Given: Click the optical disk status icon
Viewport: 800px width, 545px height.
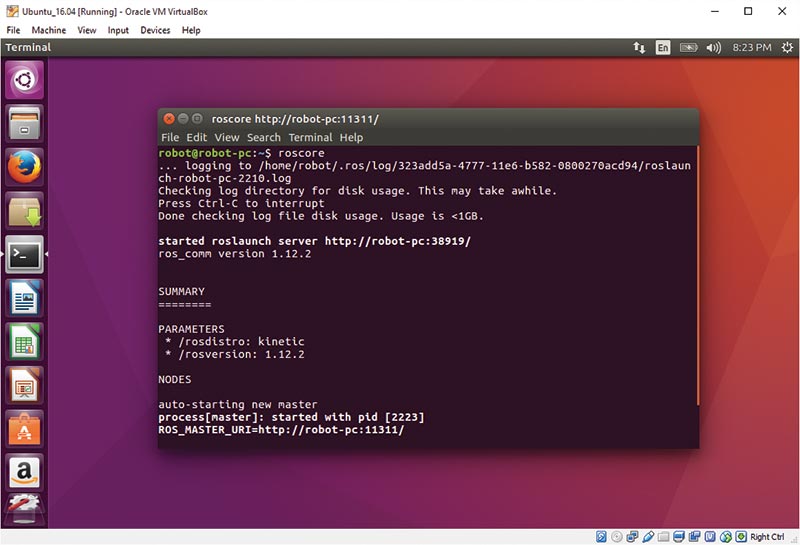Looking at the screenshot, I should click(x=617, y=536).
